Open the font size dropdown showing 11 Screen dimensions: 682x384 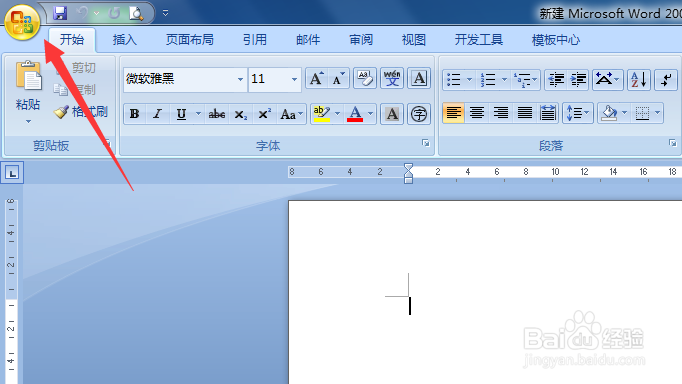pos(294,79)
